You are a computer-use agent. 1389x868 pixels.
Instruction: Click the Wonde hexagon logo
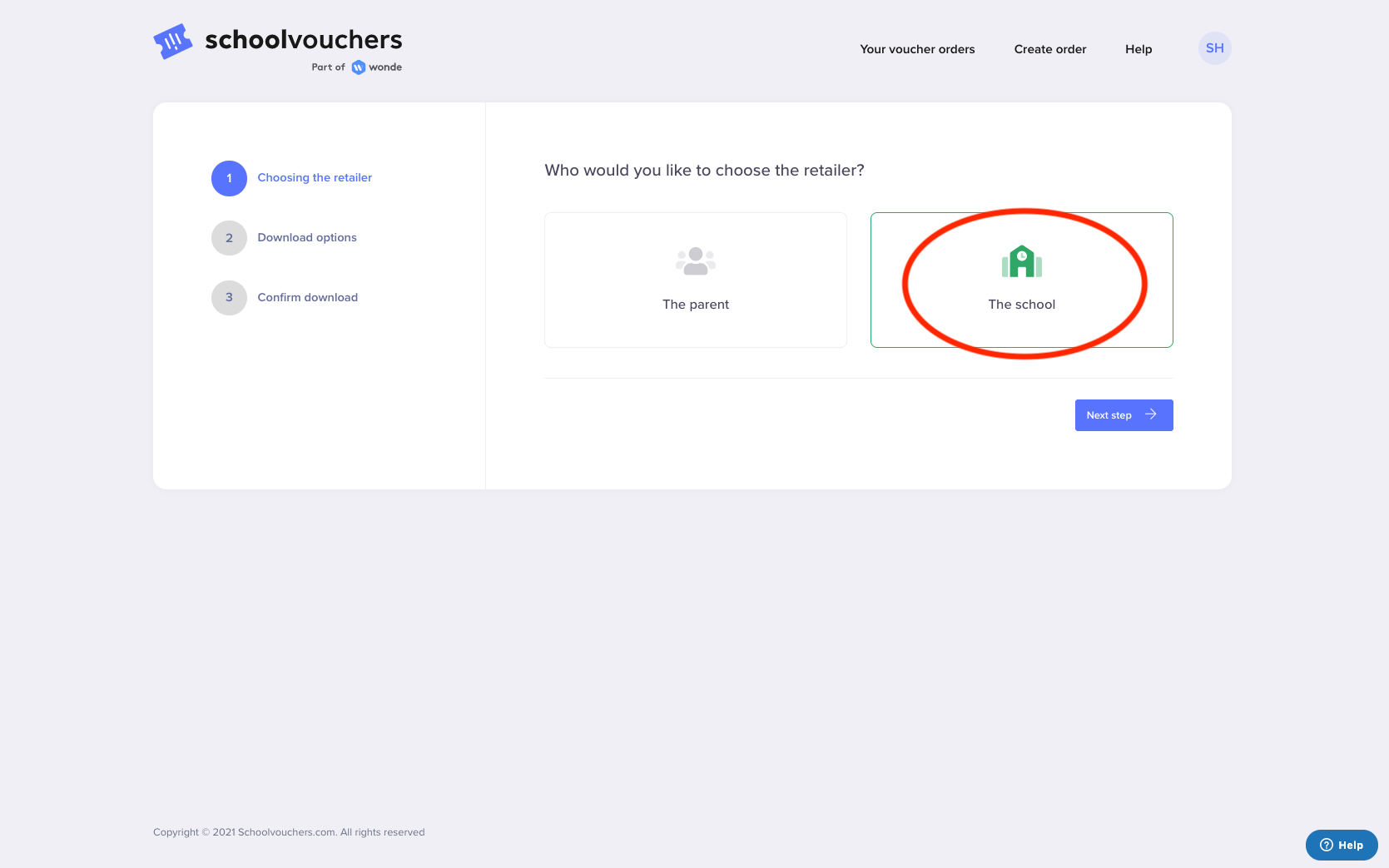(x=359, y=67)
